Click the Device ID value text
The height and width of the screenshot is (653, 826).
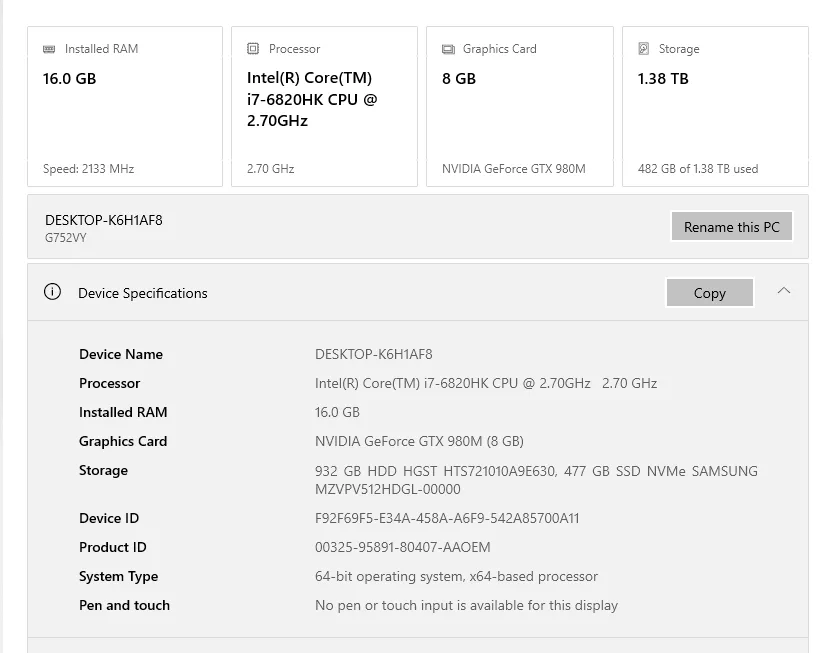point(447,518)
